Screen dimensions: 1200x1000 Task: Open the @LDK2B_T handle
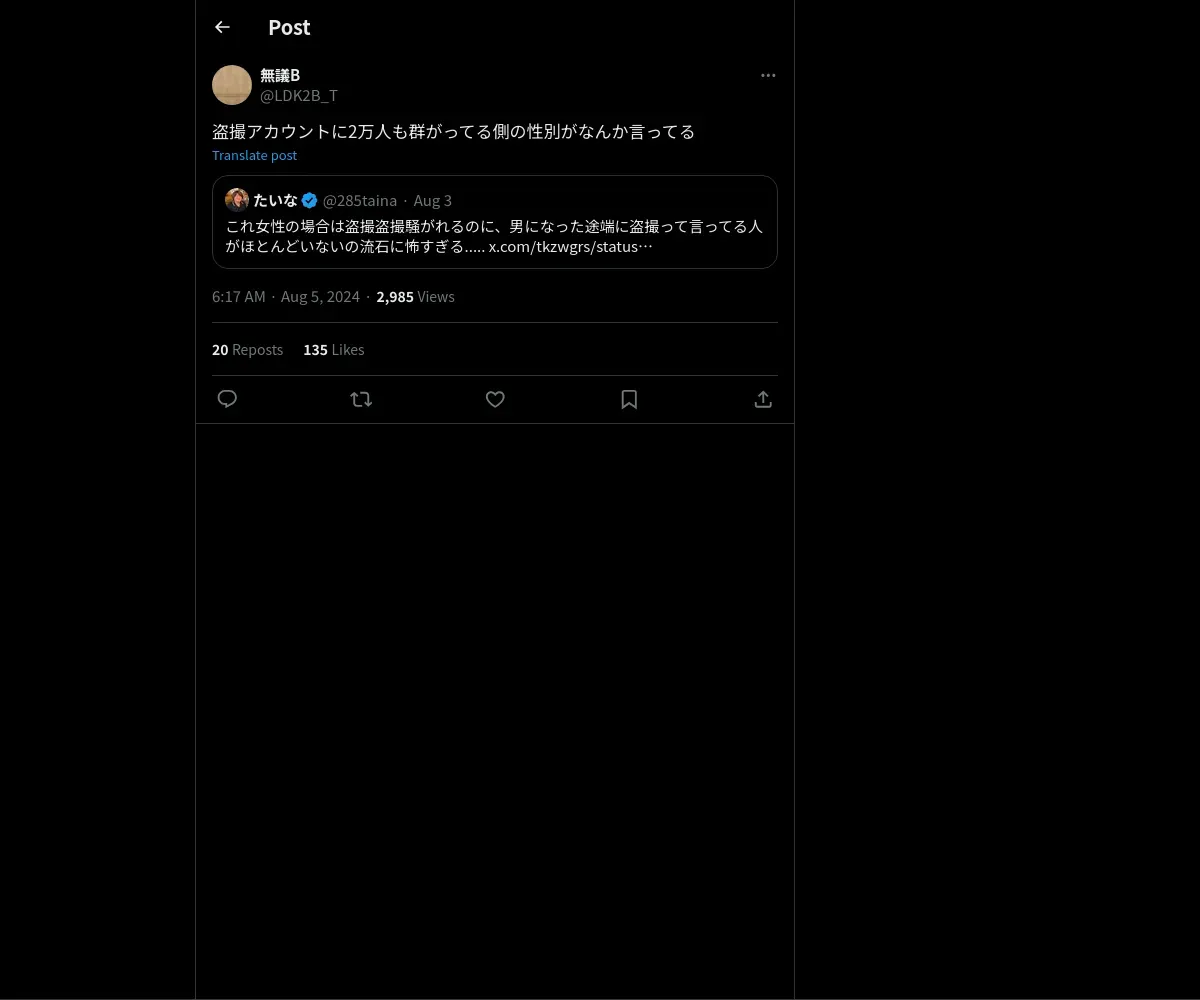coord(299,95)
